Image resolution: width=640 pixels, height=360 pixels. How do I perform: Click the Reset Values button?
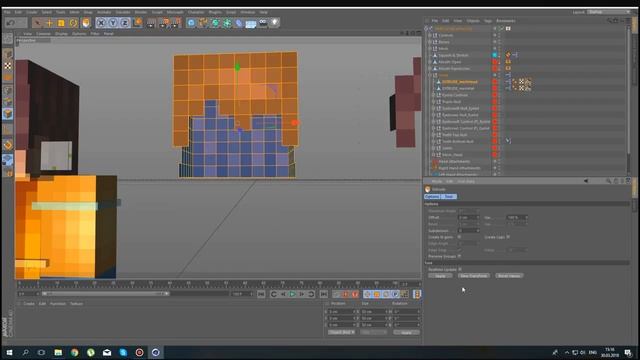pyautogui.click(x=509, y=276)
